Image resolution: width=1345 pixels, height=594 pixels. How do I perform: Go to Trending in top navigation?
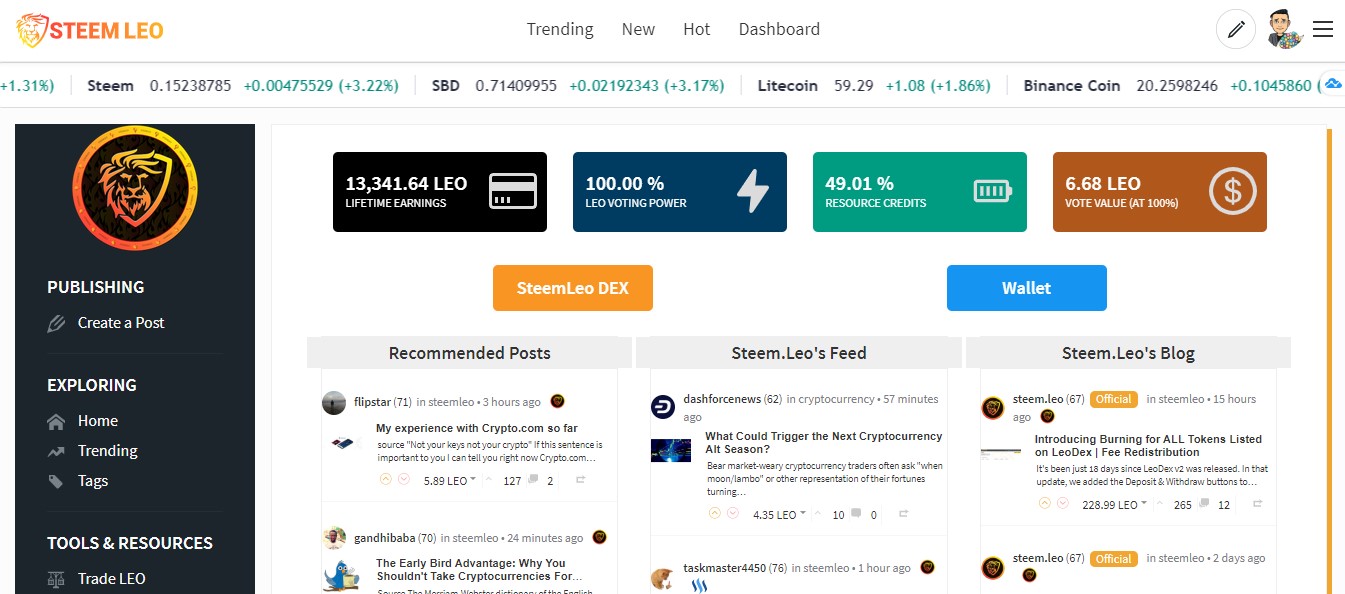560,29
